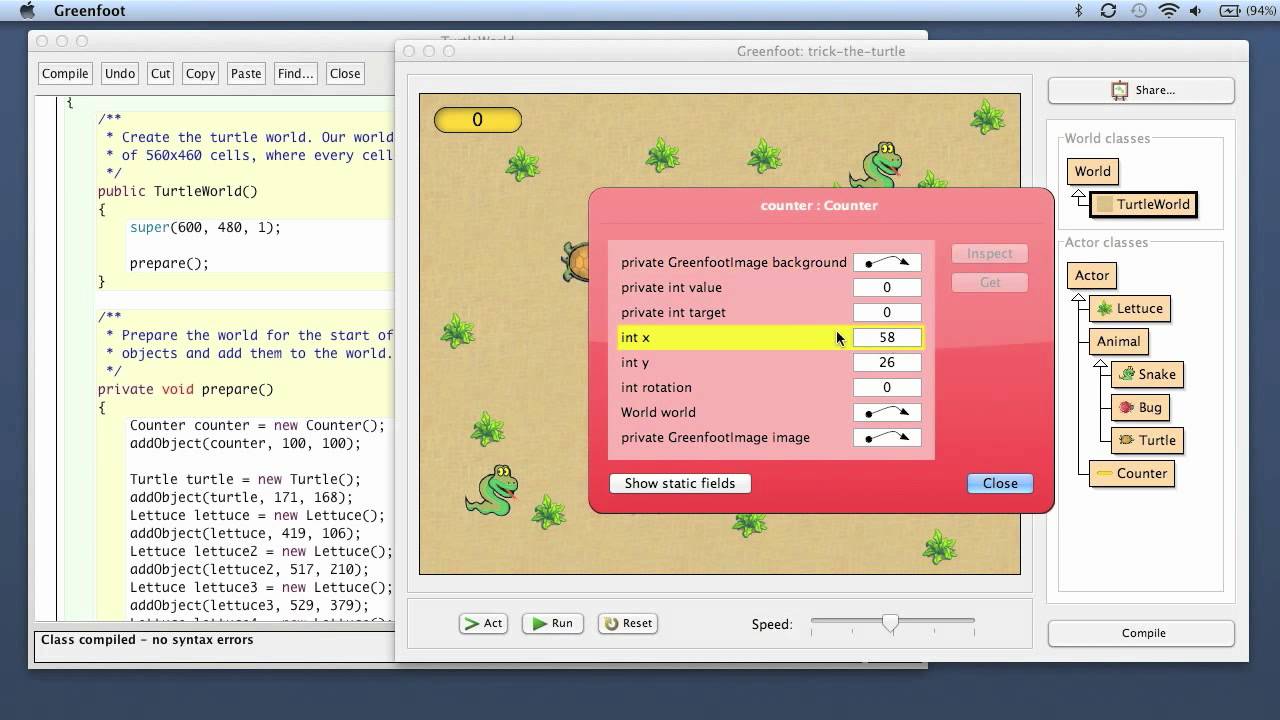Click the Run button

coord(553,623)
